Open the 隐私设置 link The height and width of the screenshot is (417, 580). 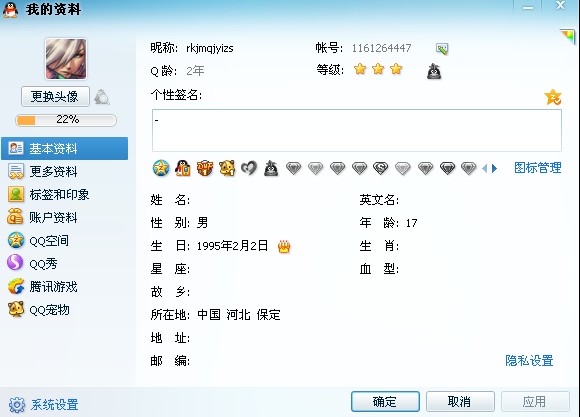tap(529, 361)
